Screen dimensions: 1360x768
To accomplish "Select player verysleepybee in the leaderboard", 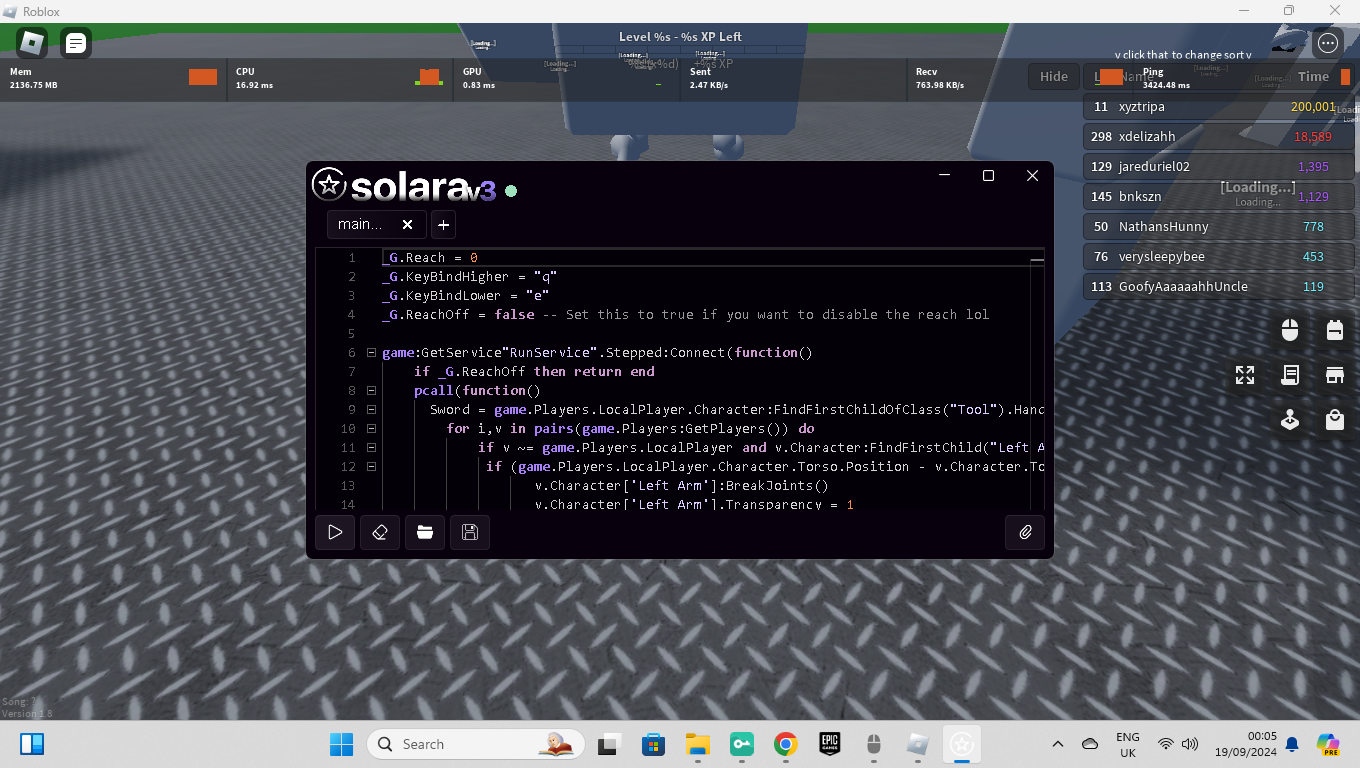I will (x=1219, y=257).
